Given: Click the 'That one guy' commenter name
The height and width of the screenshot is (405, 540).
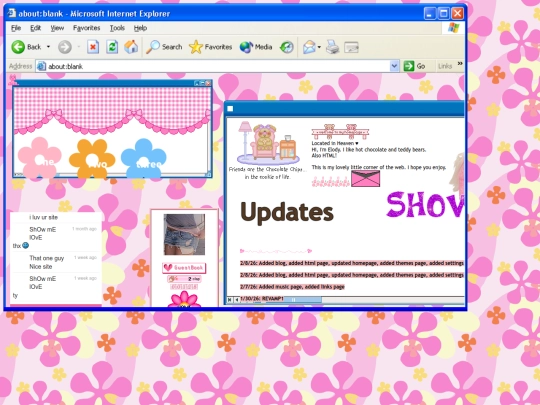Looking at the screenshot, I should (x=46, y=258).
